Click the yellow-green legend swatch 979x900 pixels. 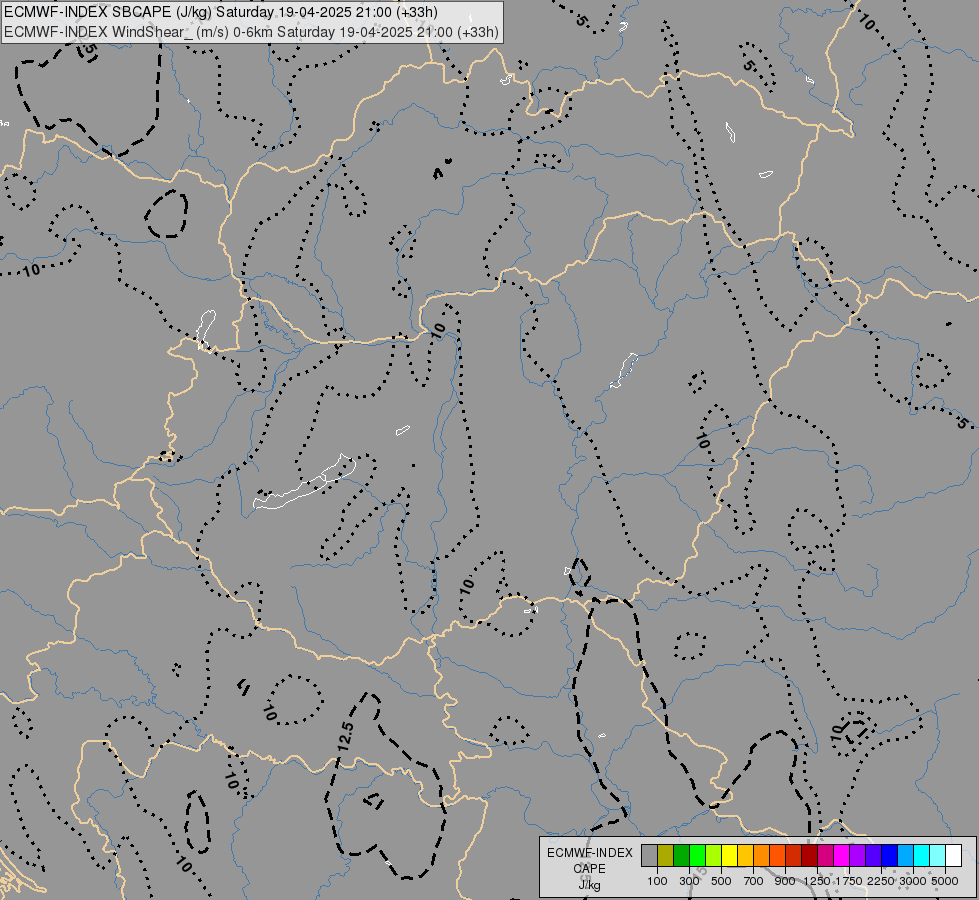click(714, 856)
